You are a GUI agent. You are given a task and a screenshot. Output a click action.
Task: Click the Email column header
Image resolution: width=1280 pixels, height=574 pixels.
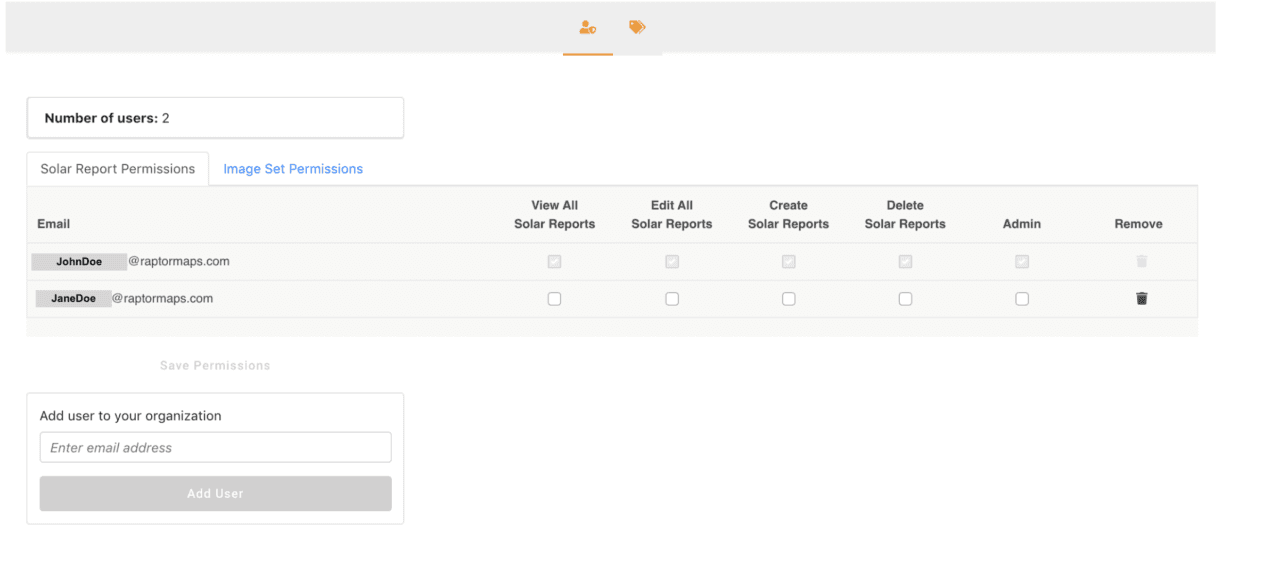coord(54,224)
